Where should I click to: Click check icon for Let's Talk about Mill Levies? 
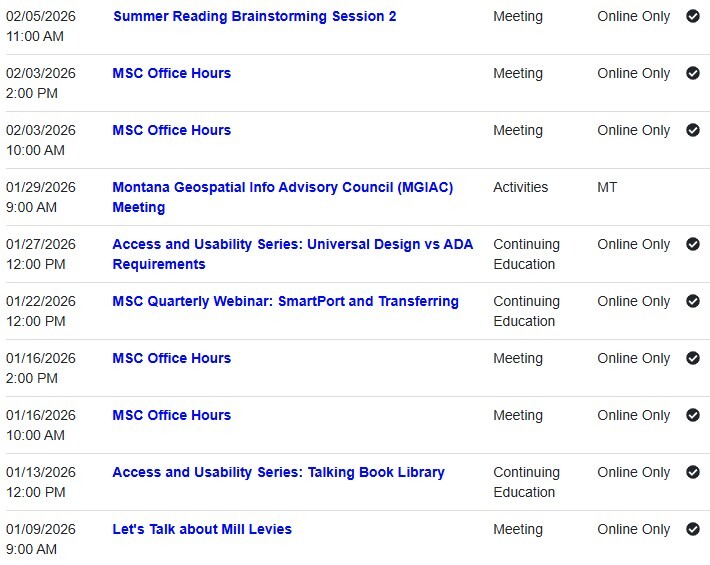pos(692,529)
